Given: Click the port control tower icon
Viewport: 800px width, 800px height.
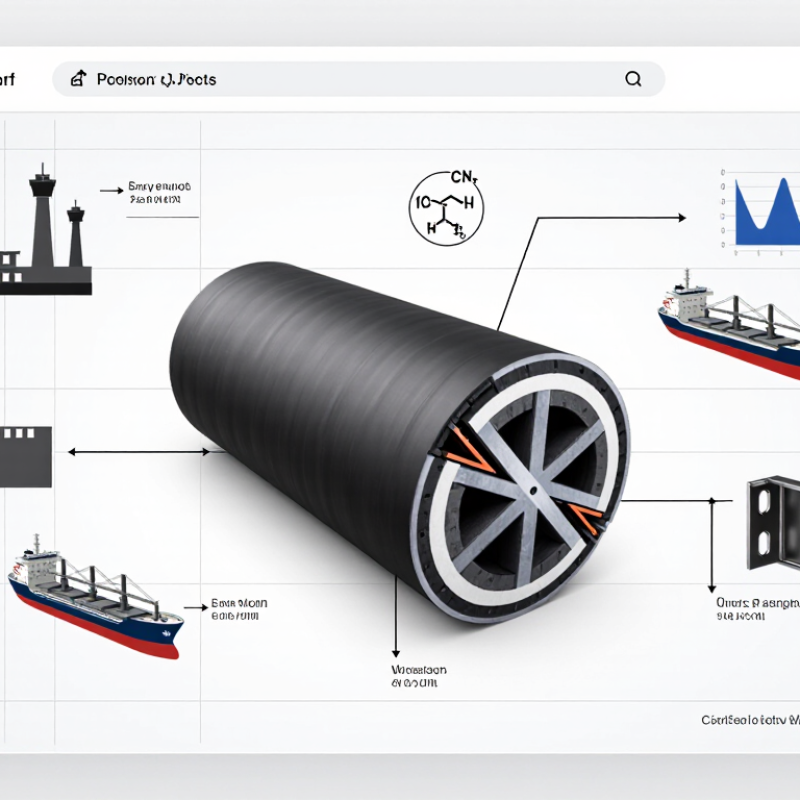Looking at the screenshot, I should coord(46,229).
